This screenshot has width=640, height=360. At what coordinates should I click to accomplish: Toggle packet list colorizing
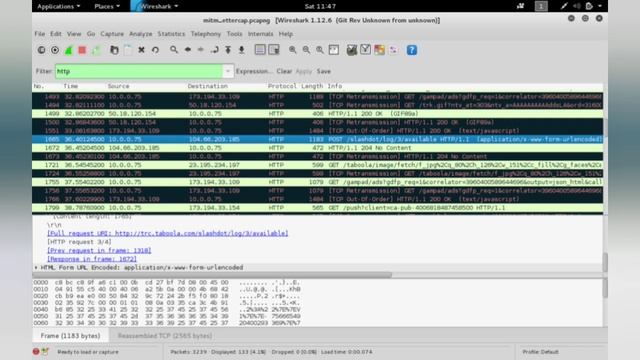(x=260, y=50)
